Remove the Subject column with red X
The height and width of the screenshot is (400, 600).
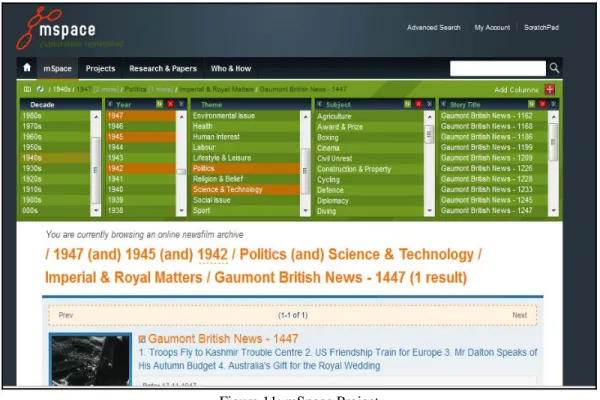pos(418,104)
